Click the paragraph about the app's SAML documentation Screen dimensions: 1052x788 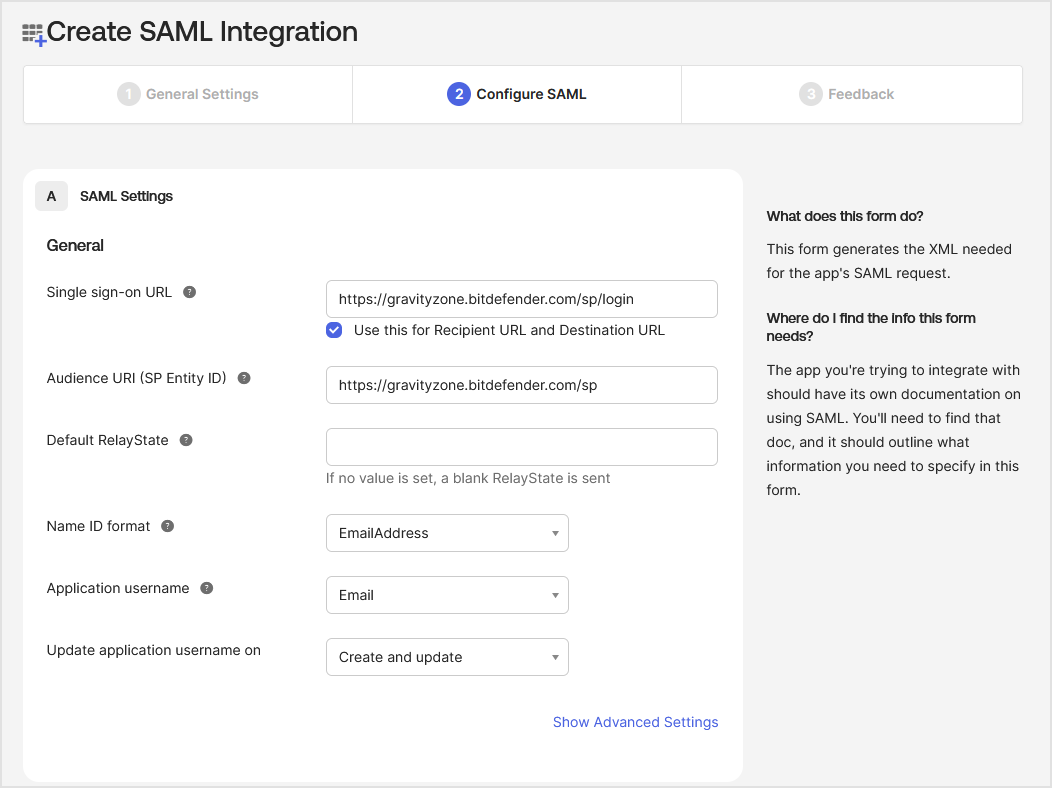[893, 430]
